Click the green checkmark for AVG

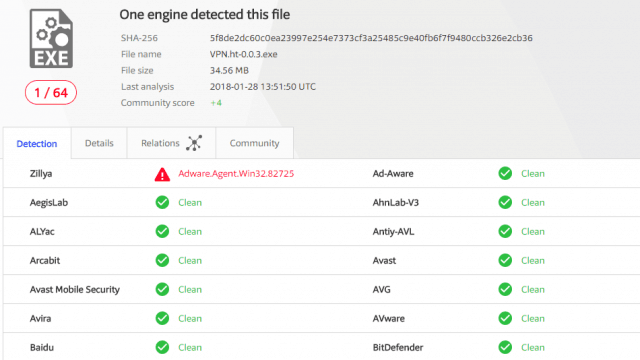(505, 289)
